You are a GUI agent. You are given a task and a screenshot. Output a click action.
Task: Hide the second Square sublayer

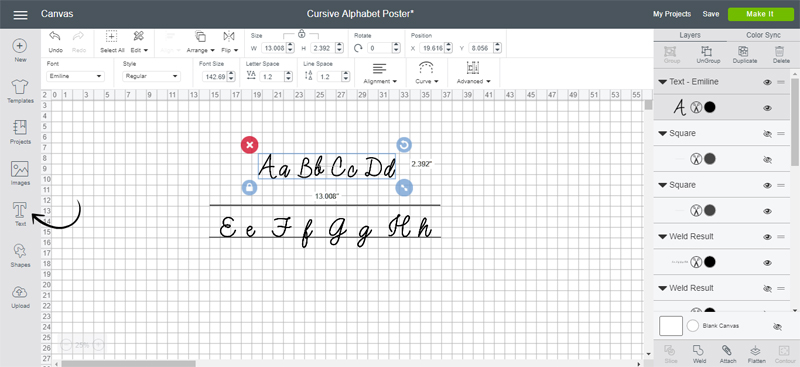tap(767, 211)
